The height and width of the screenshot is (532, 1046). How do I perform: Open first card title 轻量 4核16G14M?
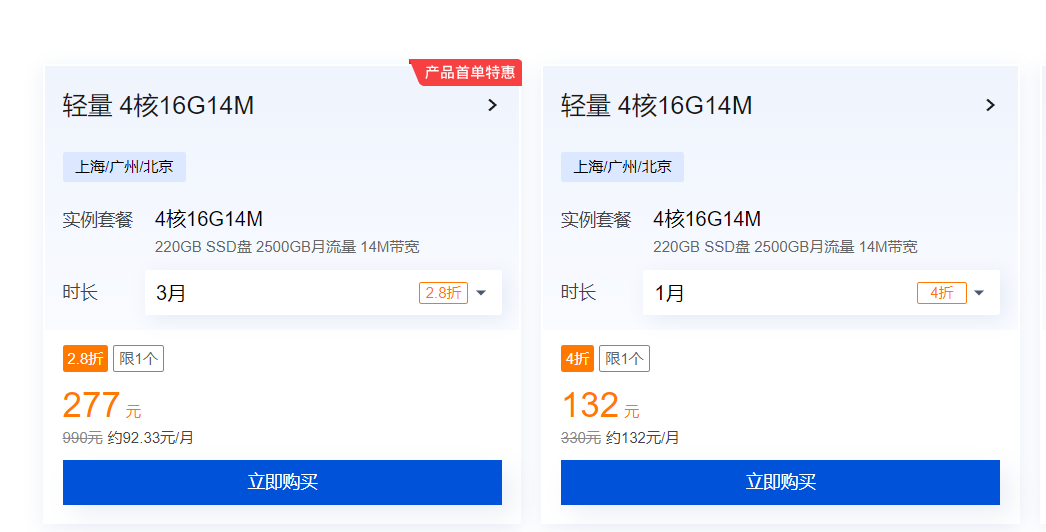(158, 105)
